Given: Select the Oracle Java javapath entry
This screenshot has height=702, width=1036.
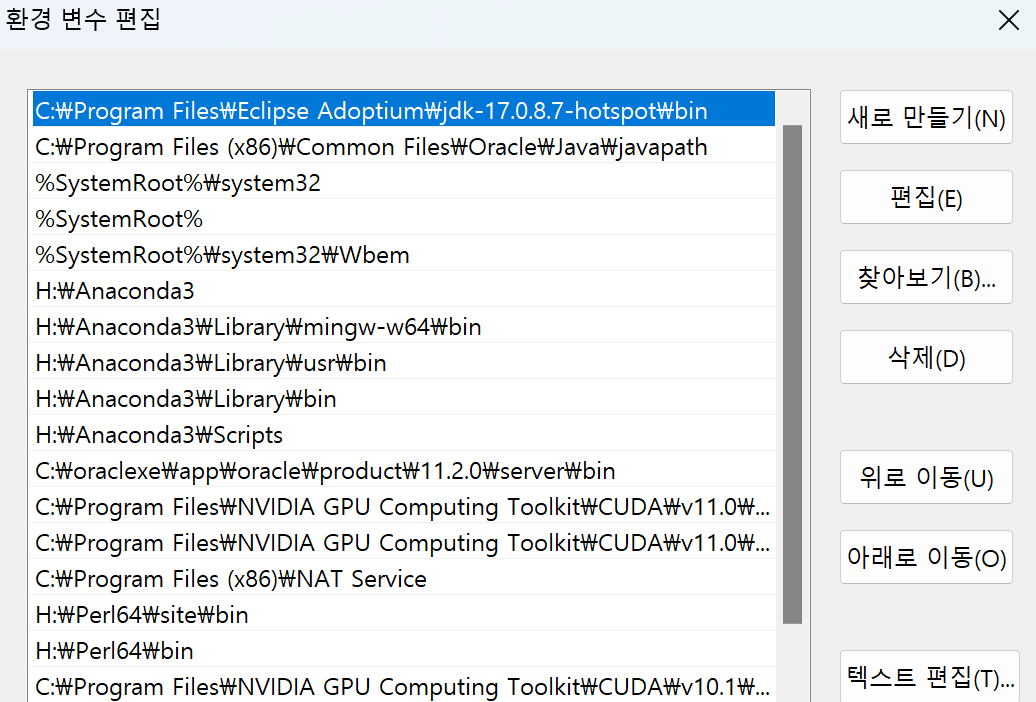Looking at the screenshot, I should [x=404, y=145].
